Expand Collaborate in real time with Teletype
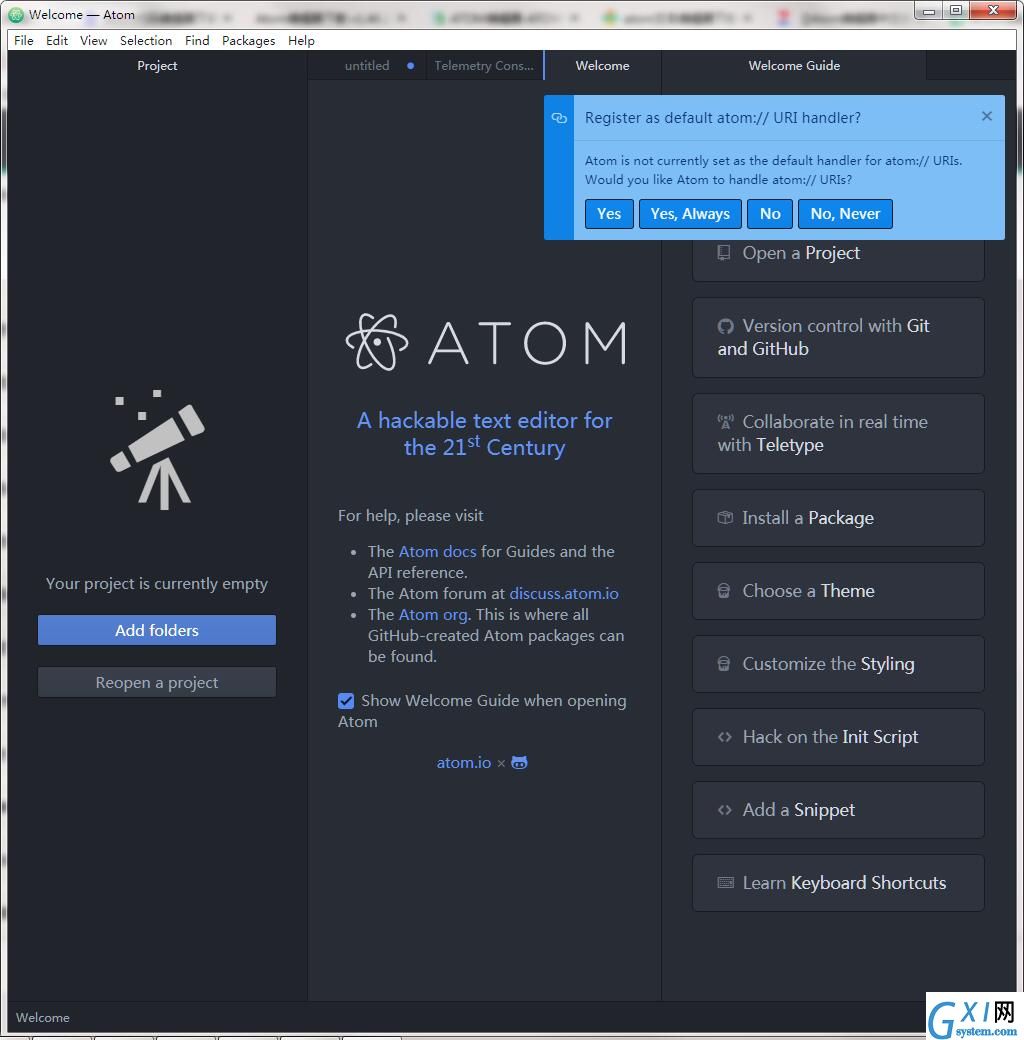 (838, 434)
